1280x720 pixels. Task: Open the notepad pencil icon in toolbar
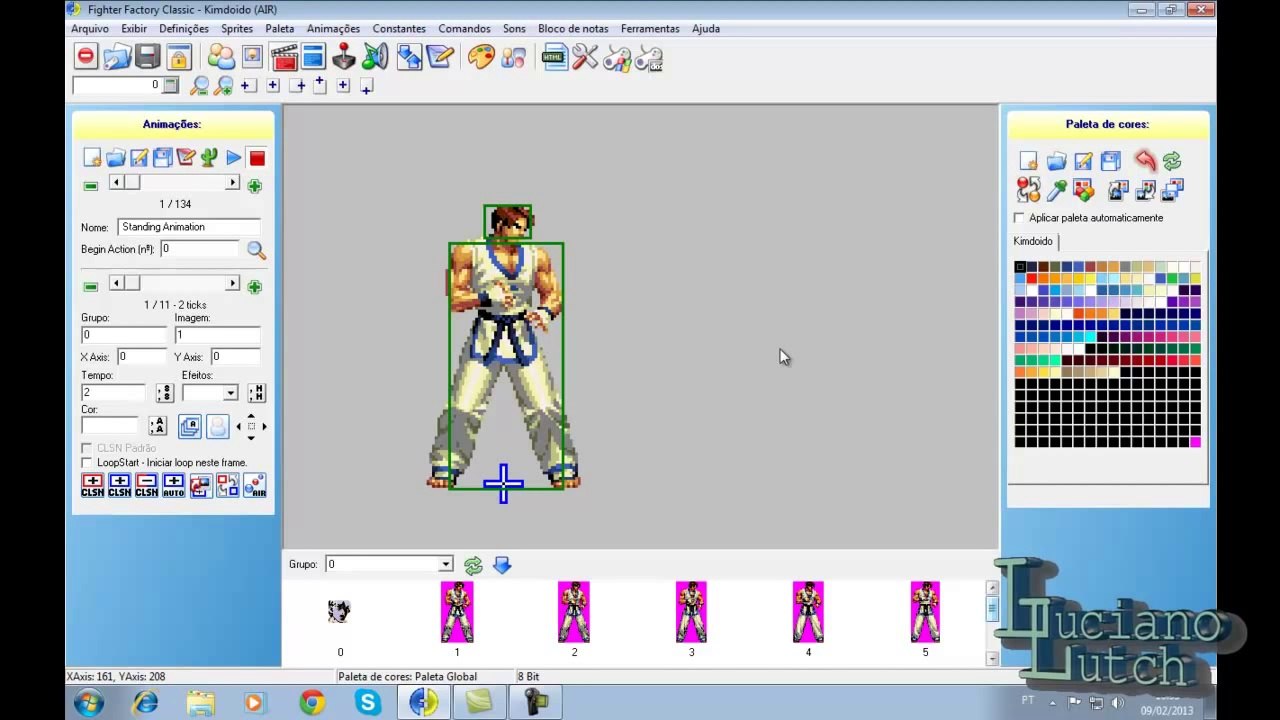coord(440,57)
